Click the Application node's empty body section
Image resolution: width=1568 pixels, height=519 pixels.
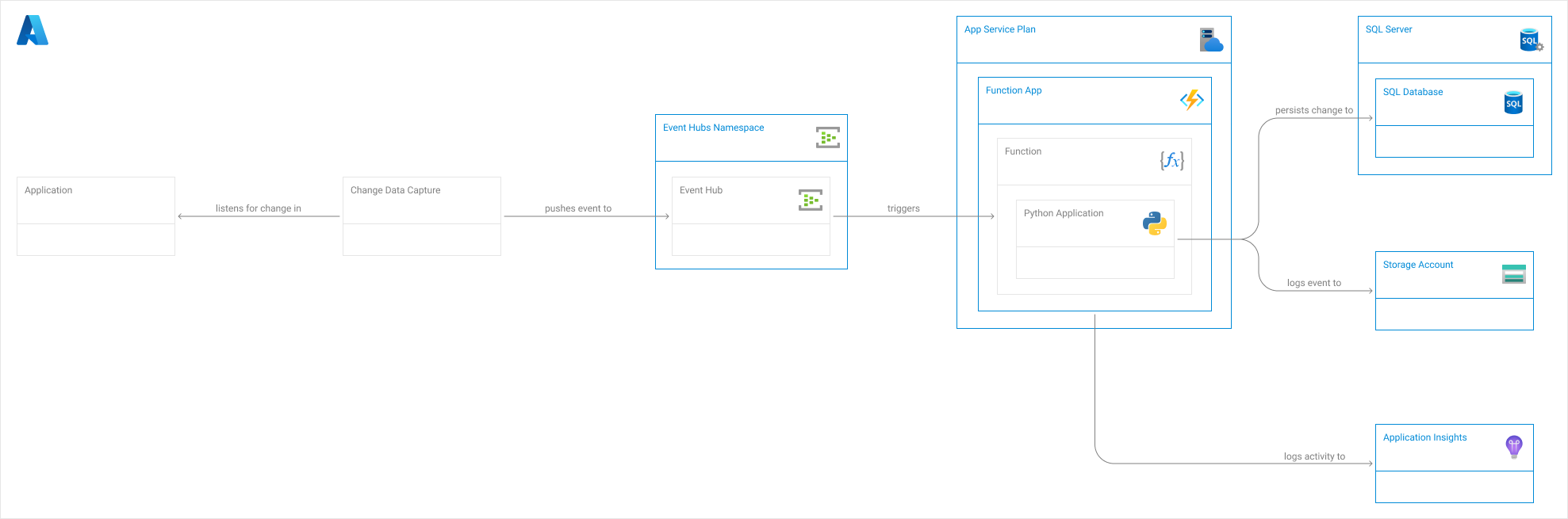96,239
